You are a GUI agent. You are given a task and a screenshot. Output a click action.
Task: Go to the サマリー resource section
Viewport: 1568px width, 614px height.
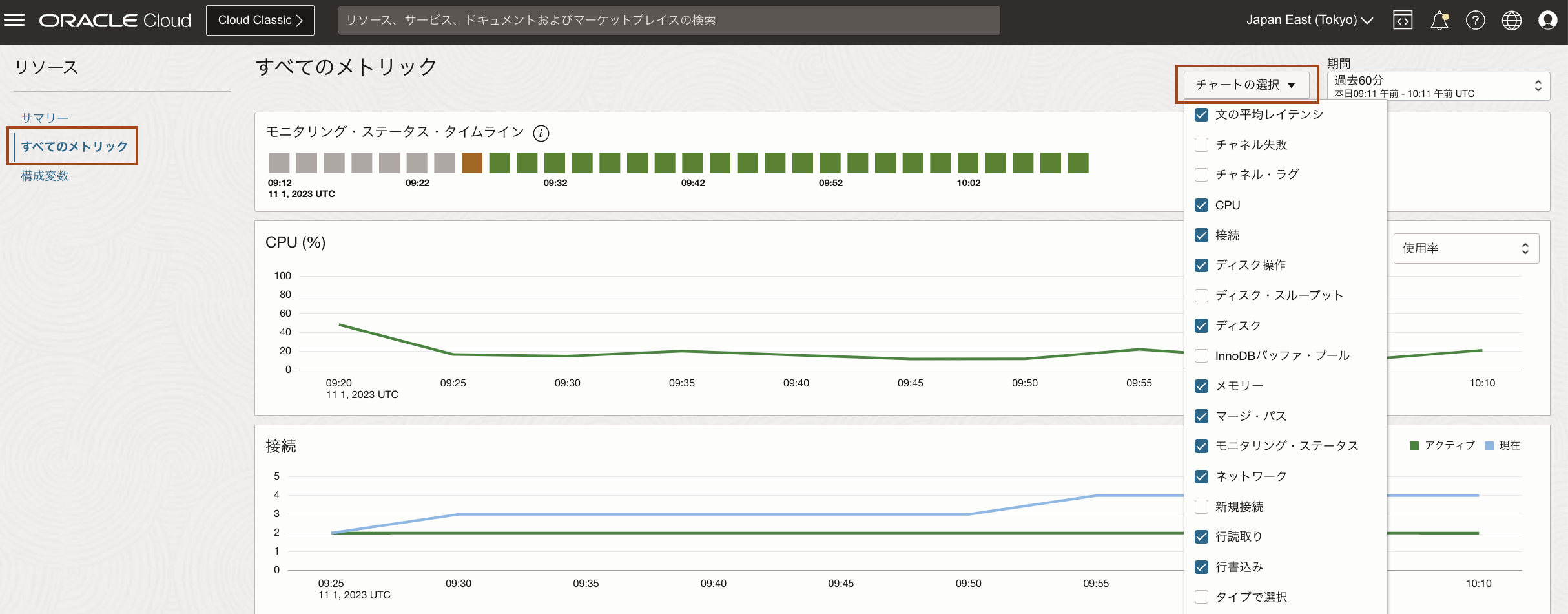pos(45,118)
